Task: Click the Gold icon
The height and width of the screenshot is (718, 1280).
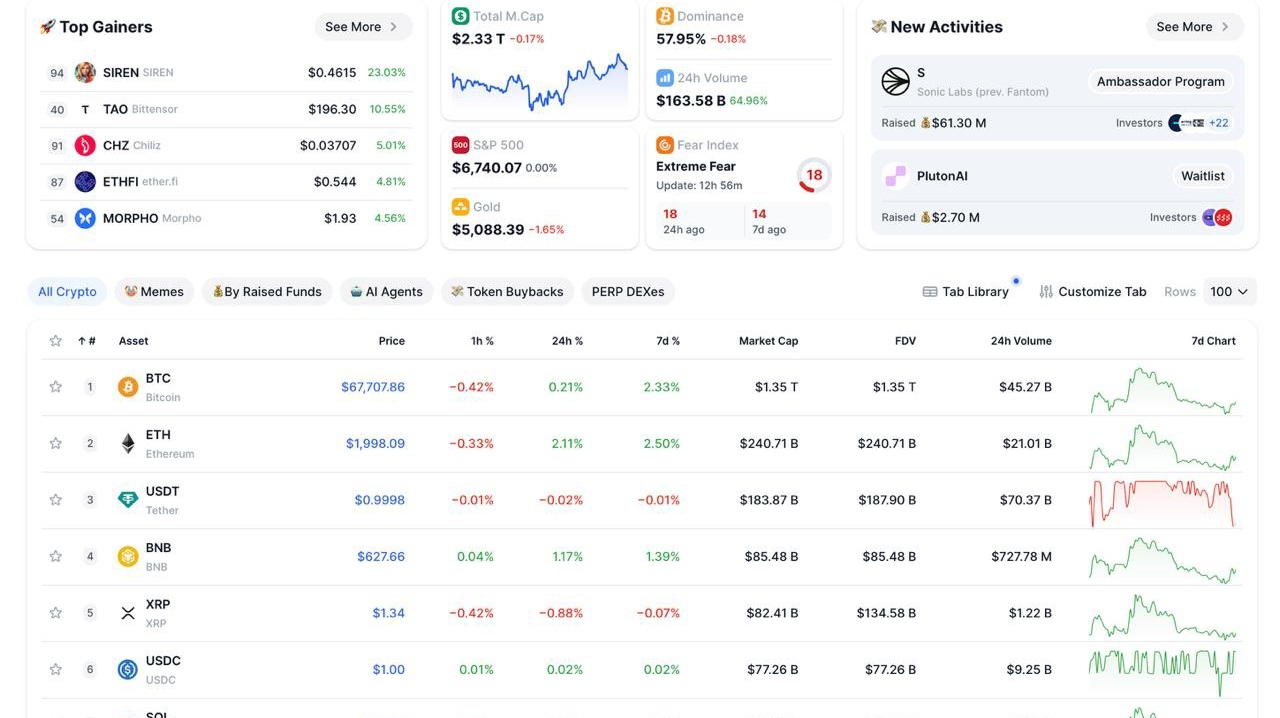Action: [460, 207]
